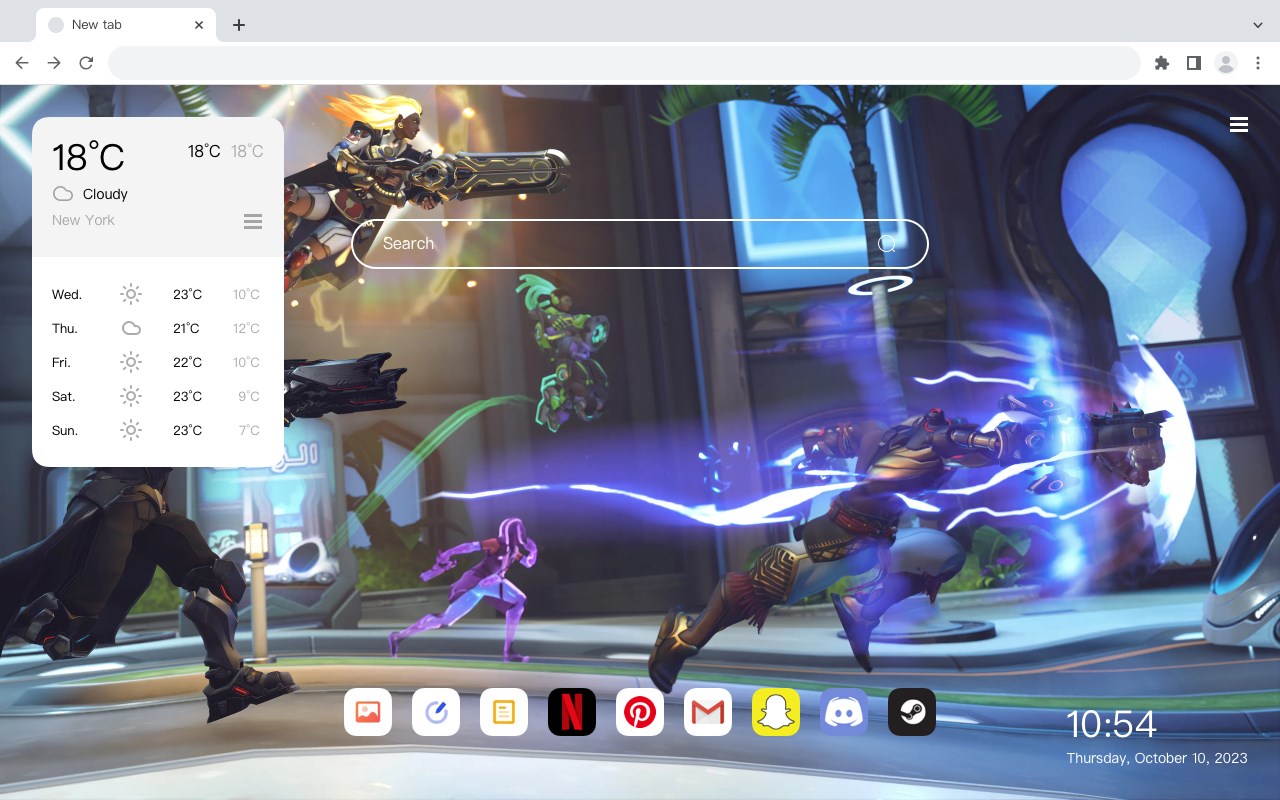
Task: Open the Chrome three-dot menu
Action: (1258, 63)
